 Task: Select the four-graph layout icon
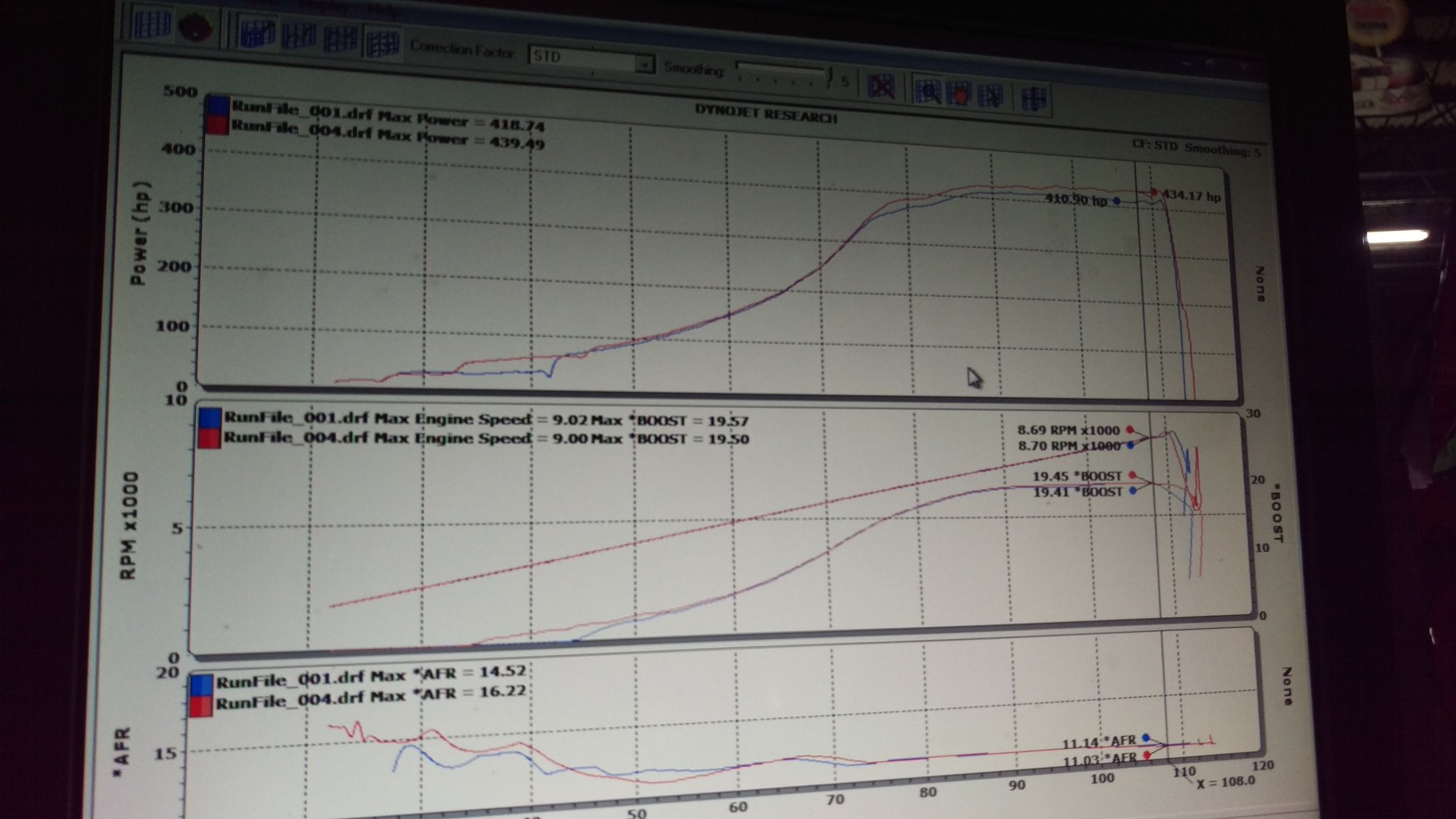click(x=382, y=42)
